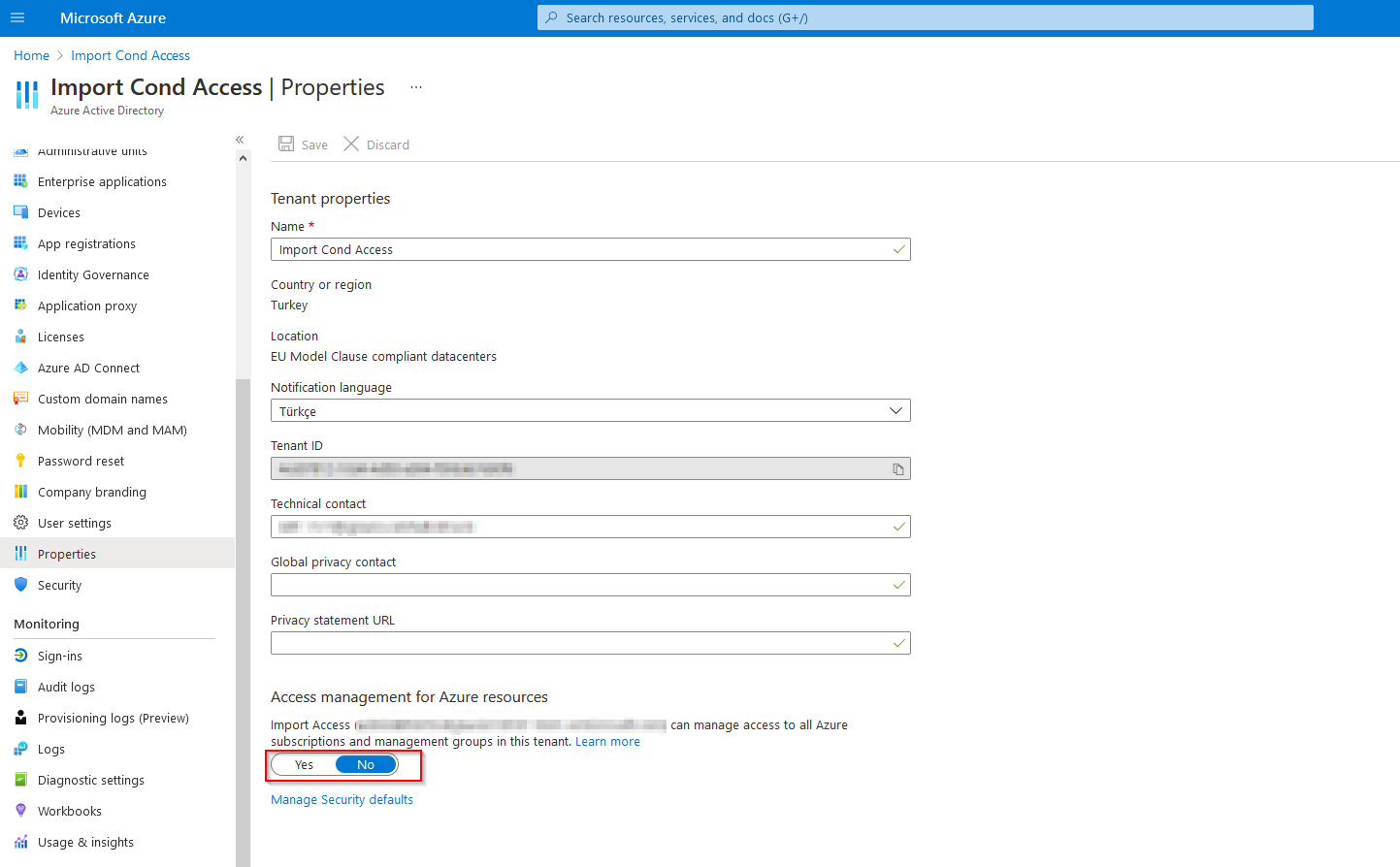The width and height of the screenshot is (1400, 867).
Task: Click the Security shield icon
Action: tap(20, 585)
